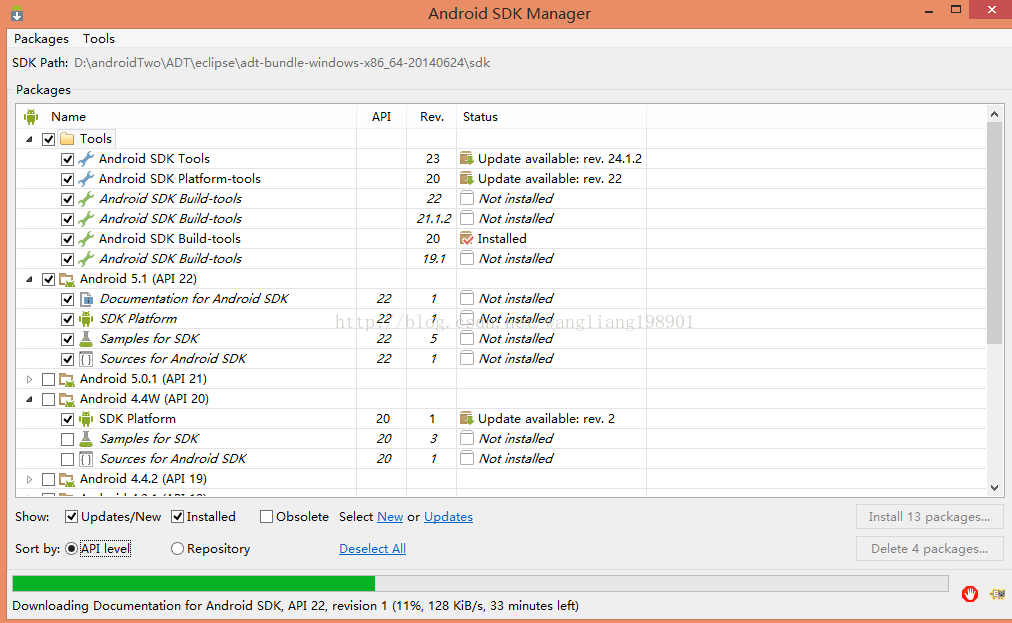Image resolution: width=1012 pixels, height=623 pixels.
Task: Click the braces icon for Sources API 20
Action: click(x=86, y=459)
